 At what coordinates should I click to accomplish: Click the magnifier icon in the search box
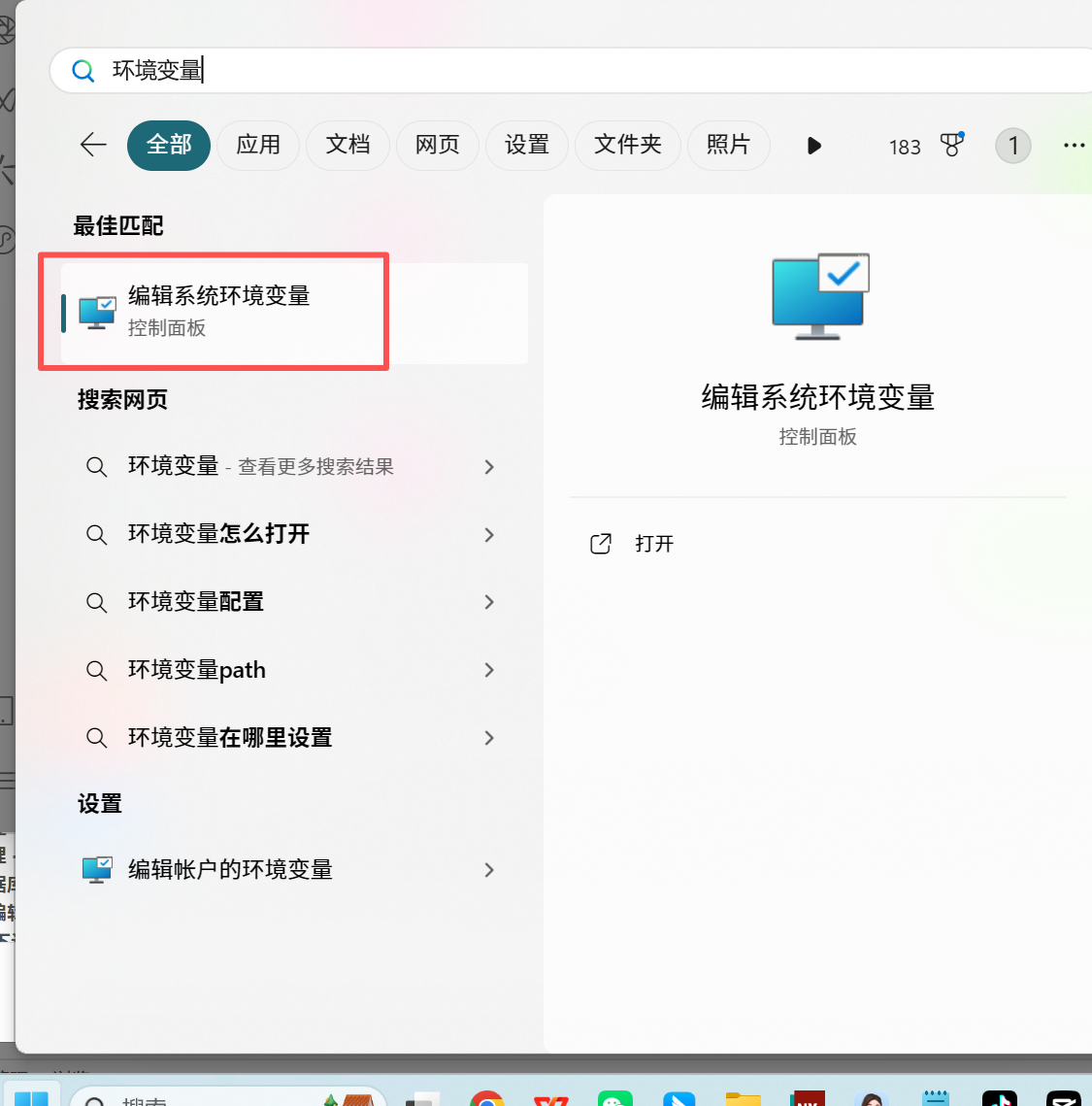click(x=83, y=71)
